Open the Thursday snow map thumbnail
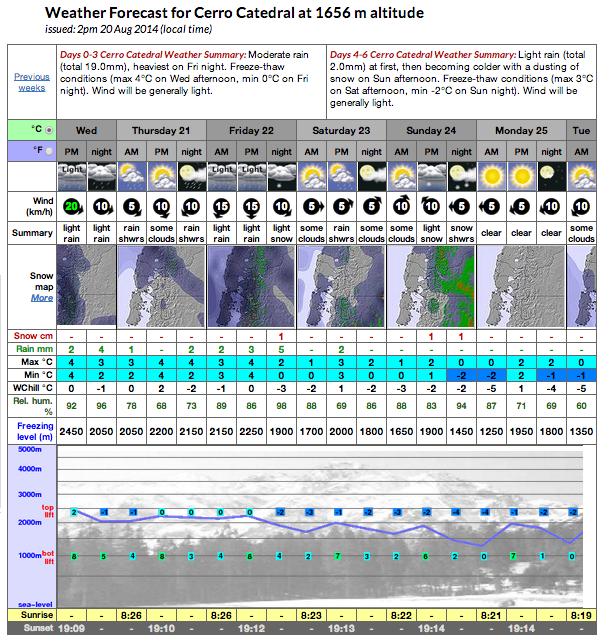597x635 pixels. coord(162,286)
